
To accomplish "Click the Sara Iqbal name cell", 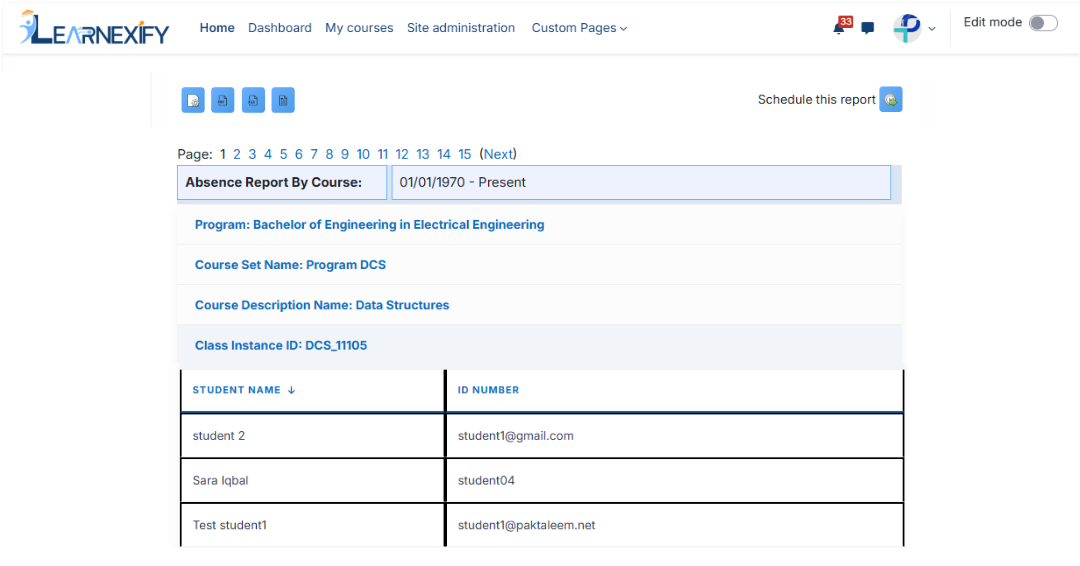I will [x=313, y=481].
